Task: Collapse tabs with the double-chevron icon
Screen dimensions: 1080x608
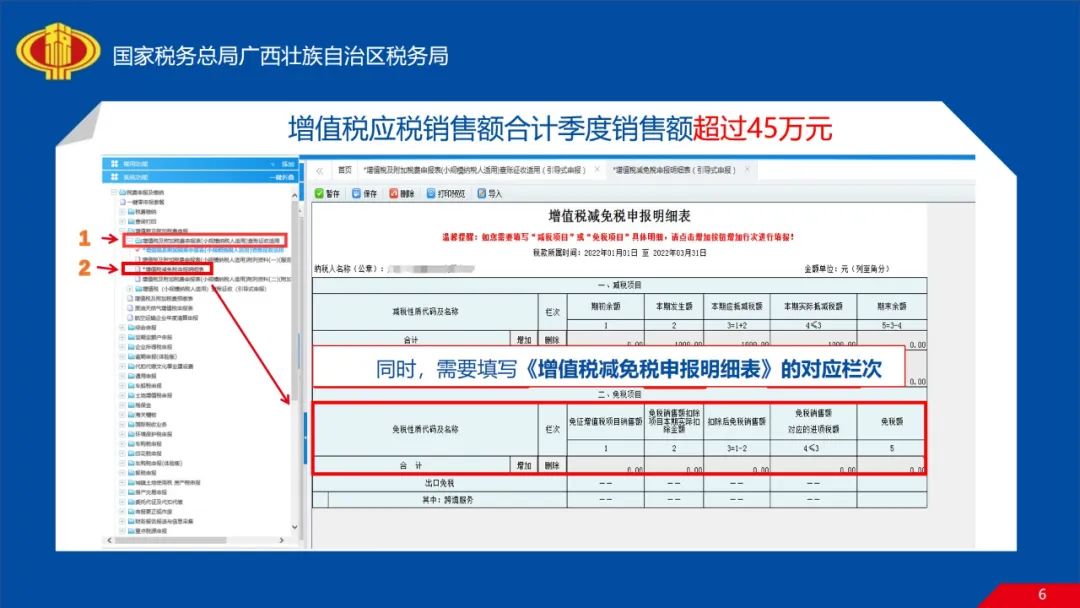Action: tap(320, 171)
